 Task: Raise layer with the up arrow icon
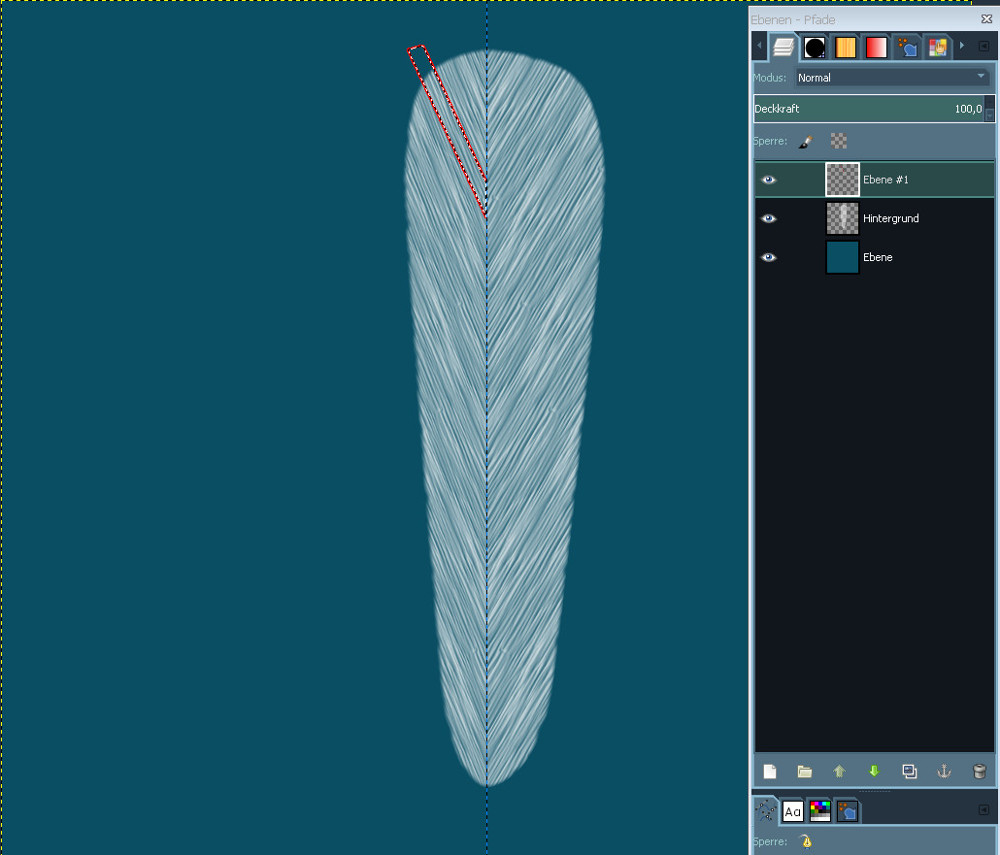tap(839, 771)
